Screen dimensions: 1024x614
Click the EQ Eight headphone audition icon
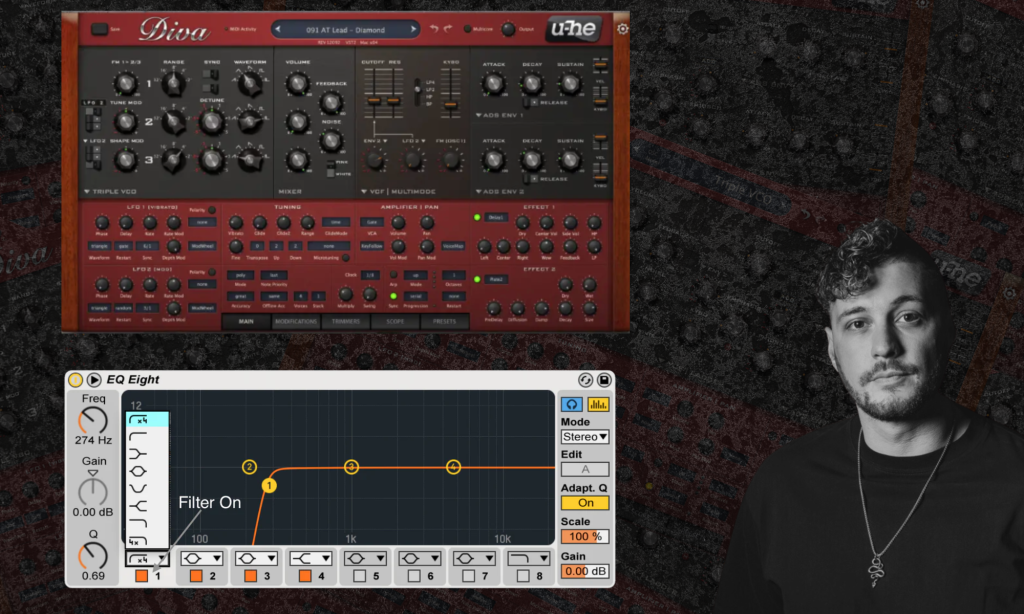[x=571, y=404]
